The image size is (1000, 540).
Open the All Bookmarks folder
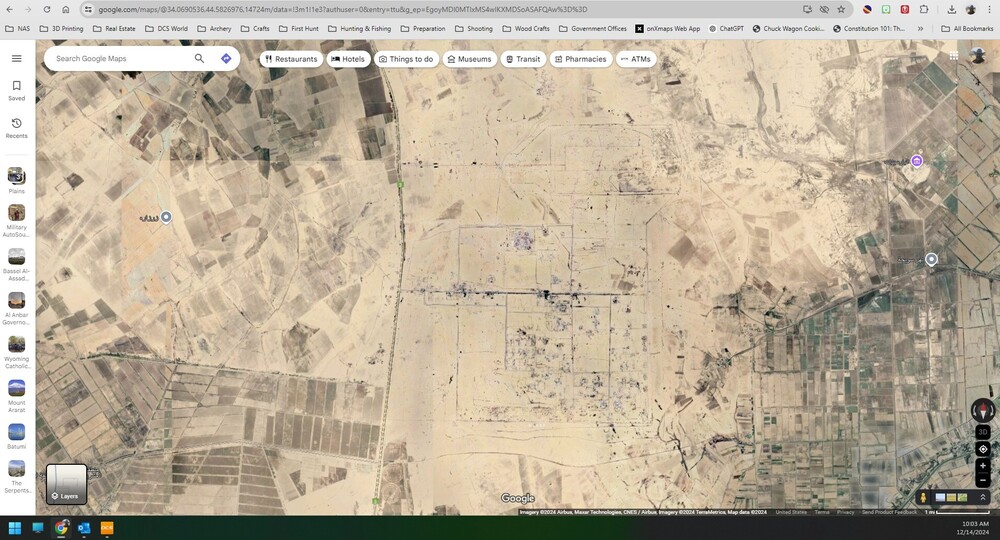coord(967,29)
